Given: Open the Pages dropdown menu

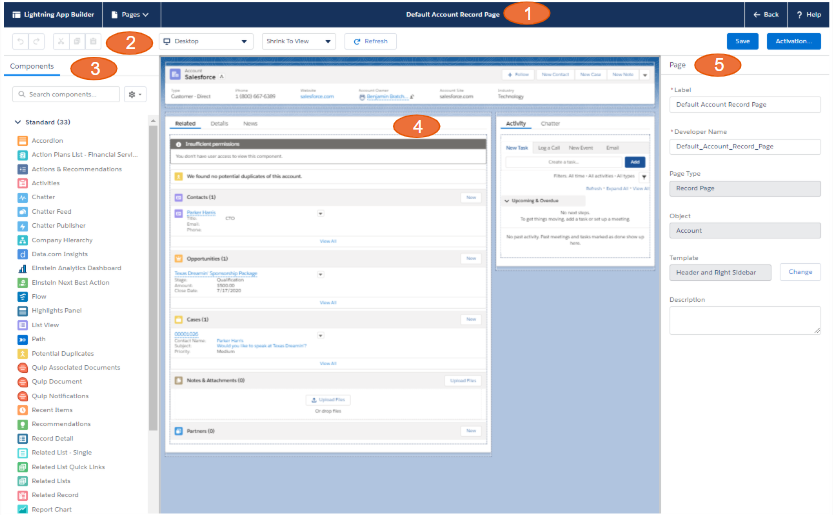Looking at the screenshot, I should pyautogui.click(x=130, y=15).
